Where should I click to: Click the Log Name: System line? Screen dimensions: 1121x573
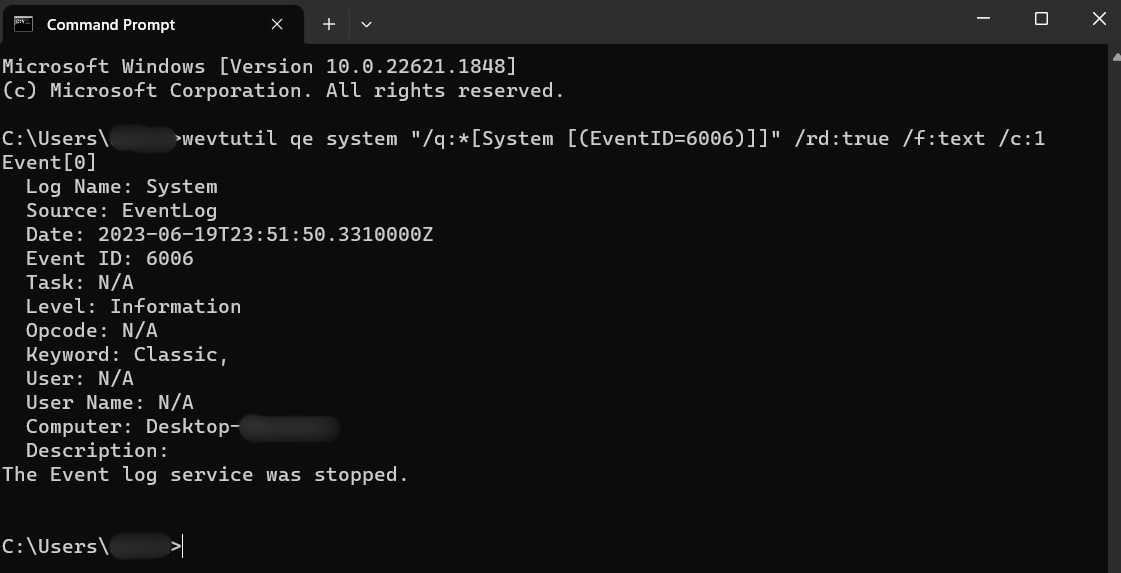121,186
